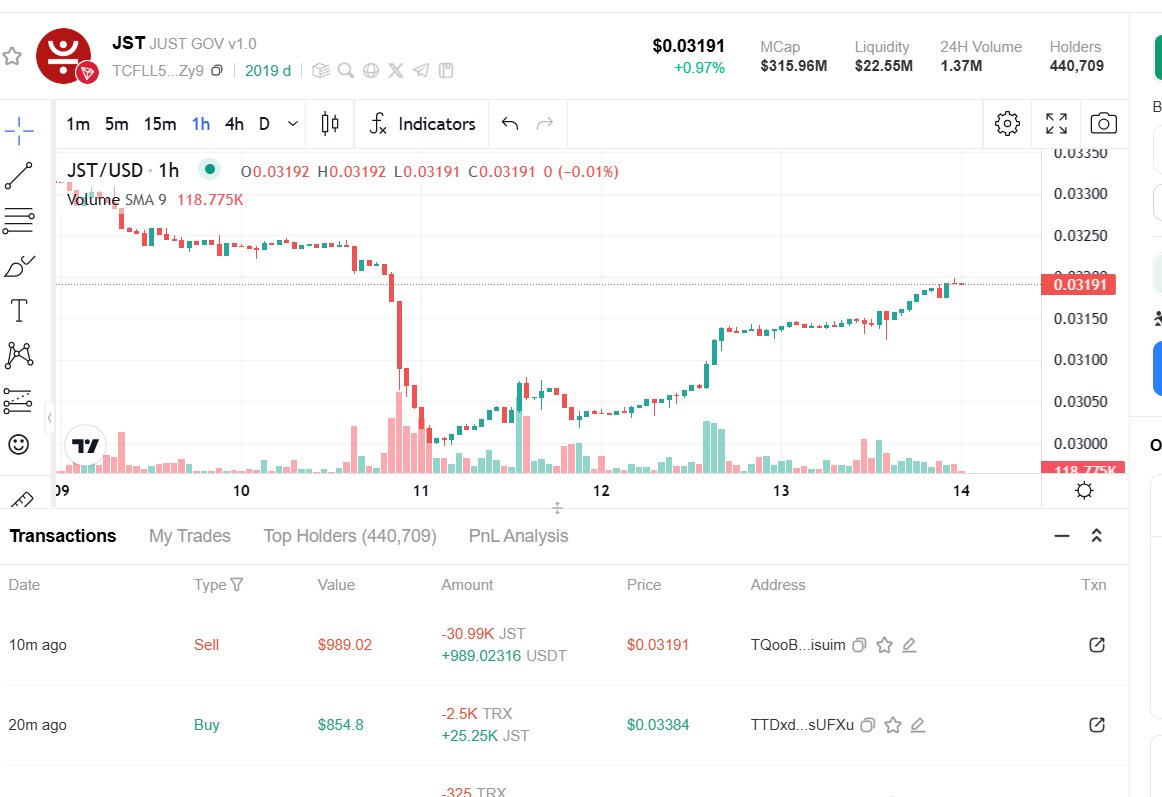
Task: Star the TQooB...isuim address
Action: point(884,645)
